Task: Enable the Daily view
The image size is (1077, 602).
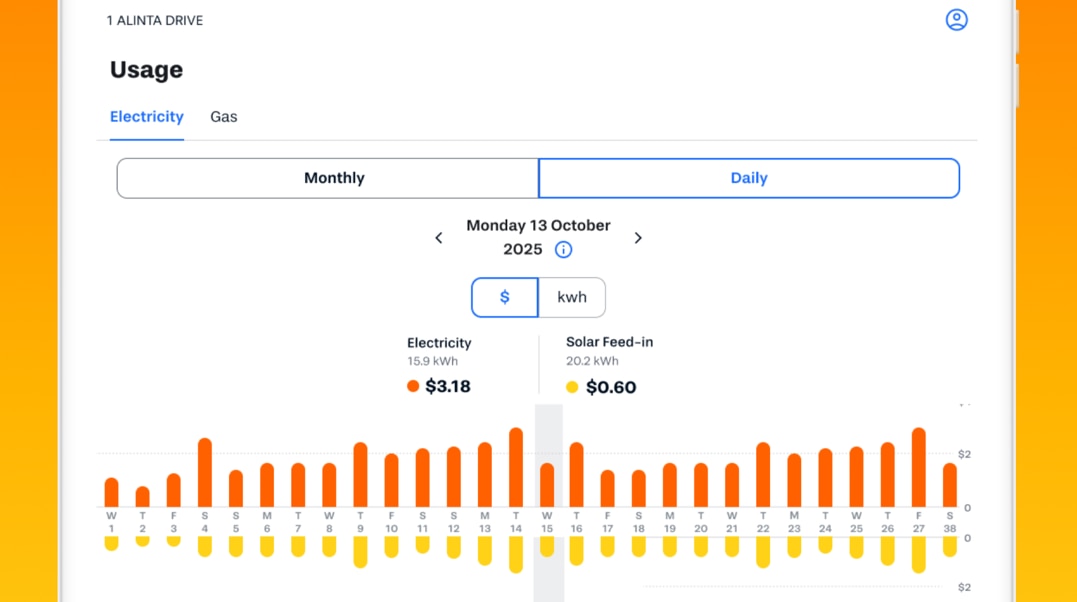Action: click(x=748, y=177)
